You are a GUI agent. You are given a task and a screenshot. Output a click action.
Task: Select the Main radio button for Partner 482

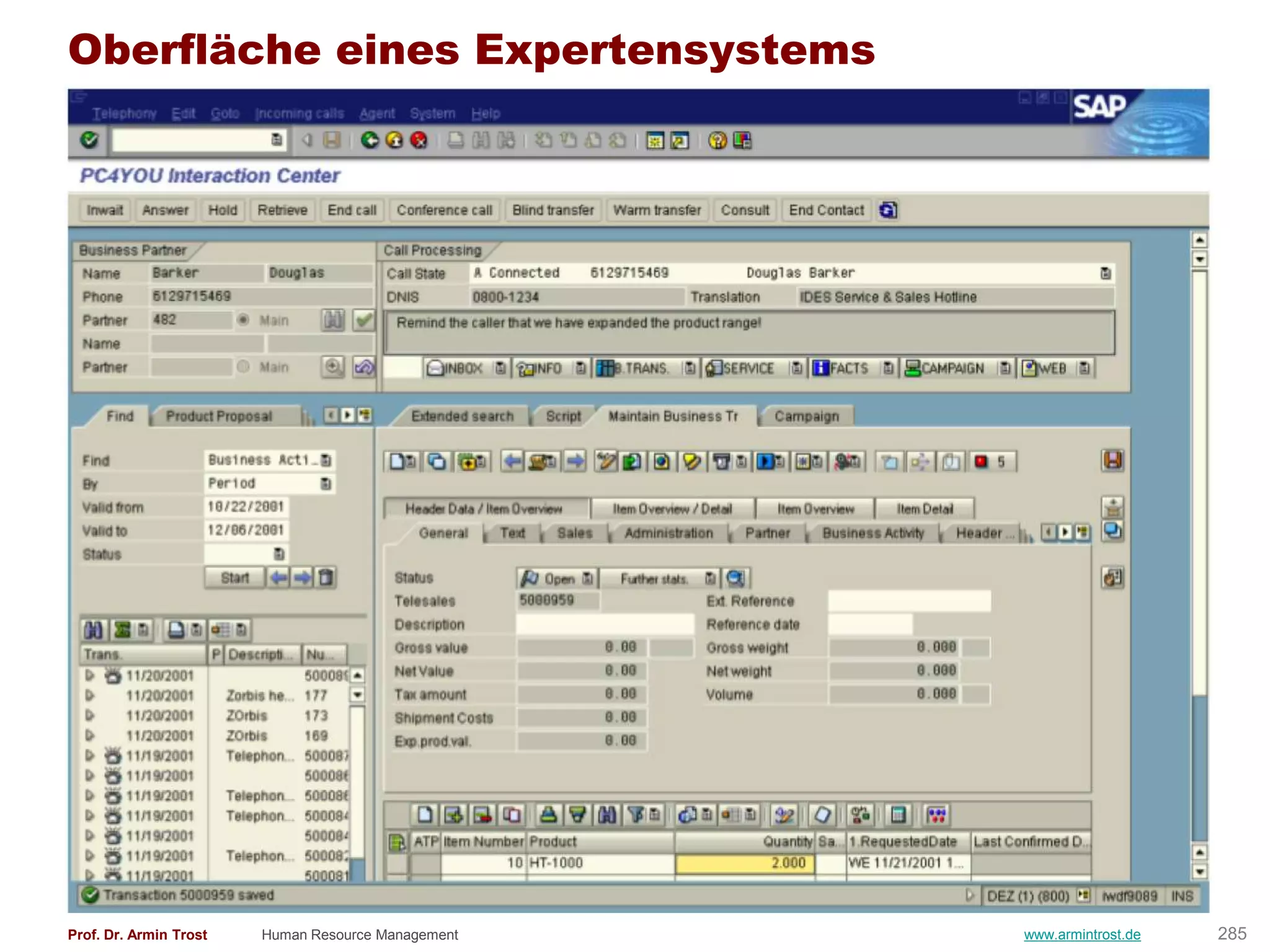pyautogui.click(x=243, y=320)
